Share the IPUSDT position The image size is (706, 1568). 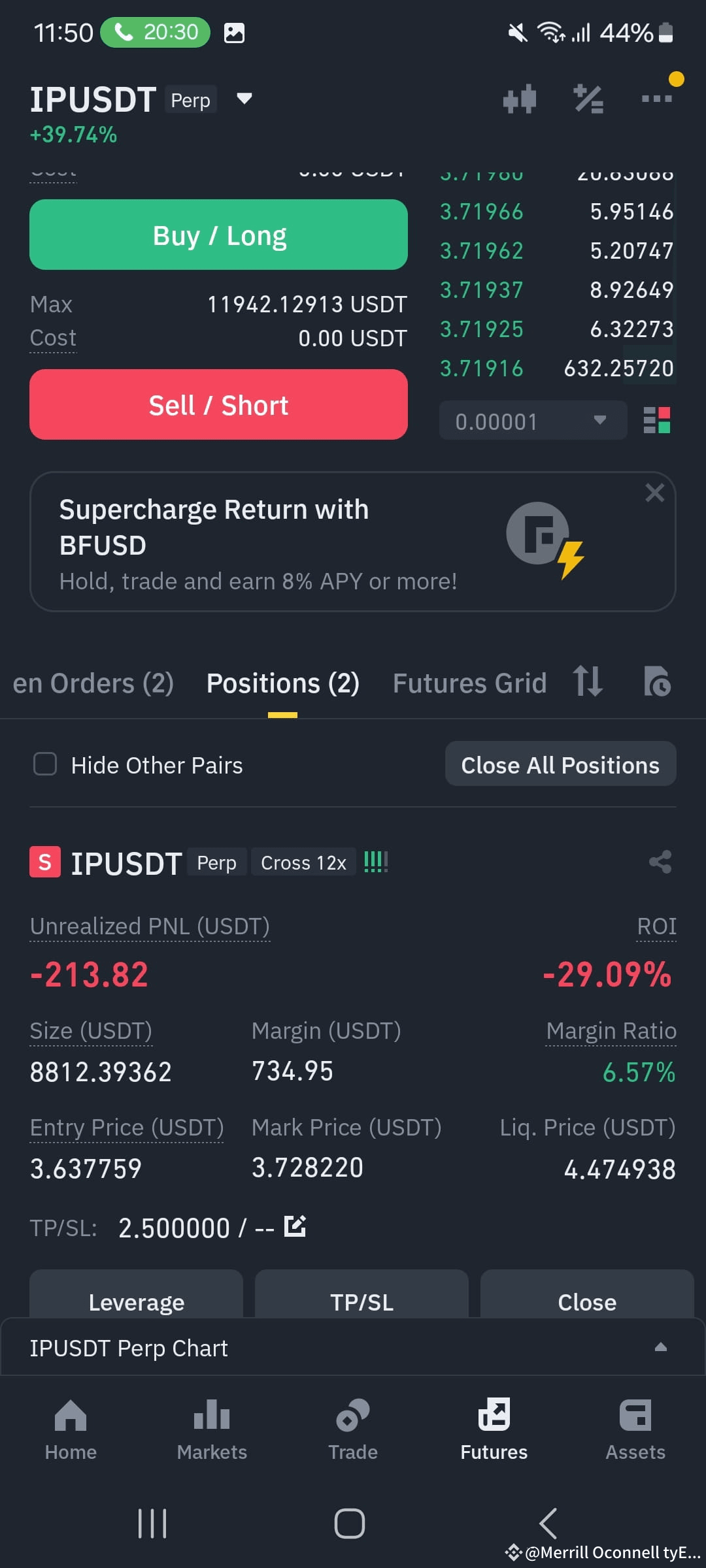[x=660, y=862]
